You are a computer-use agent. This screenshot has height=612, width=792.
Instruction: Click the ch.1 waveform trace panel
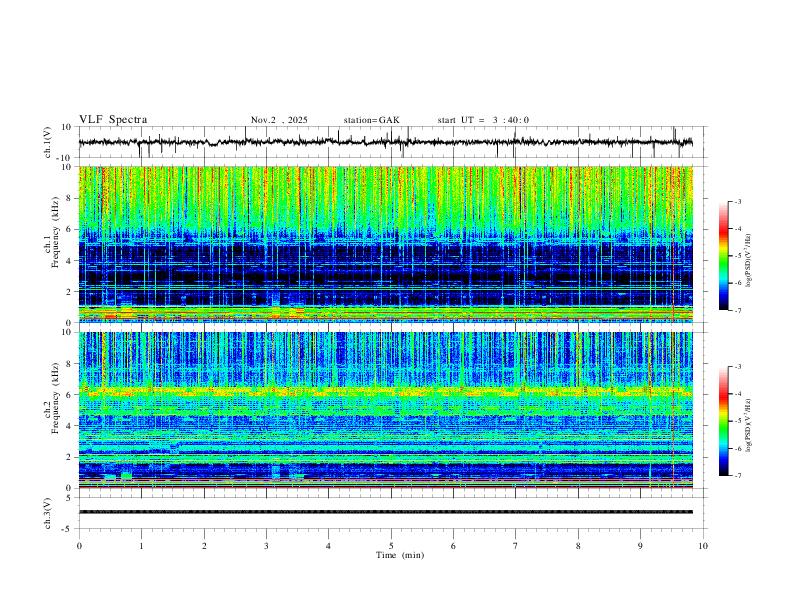point(391,142)
